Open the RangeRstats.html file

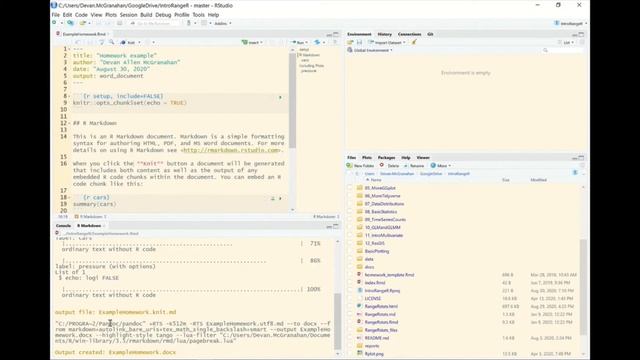tap(381, 307)
